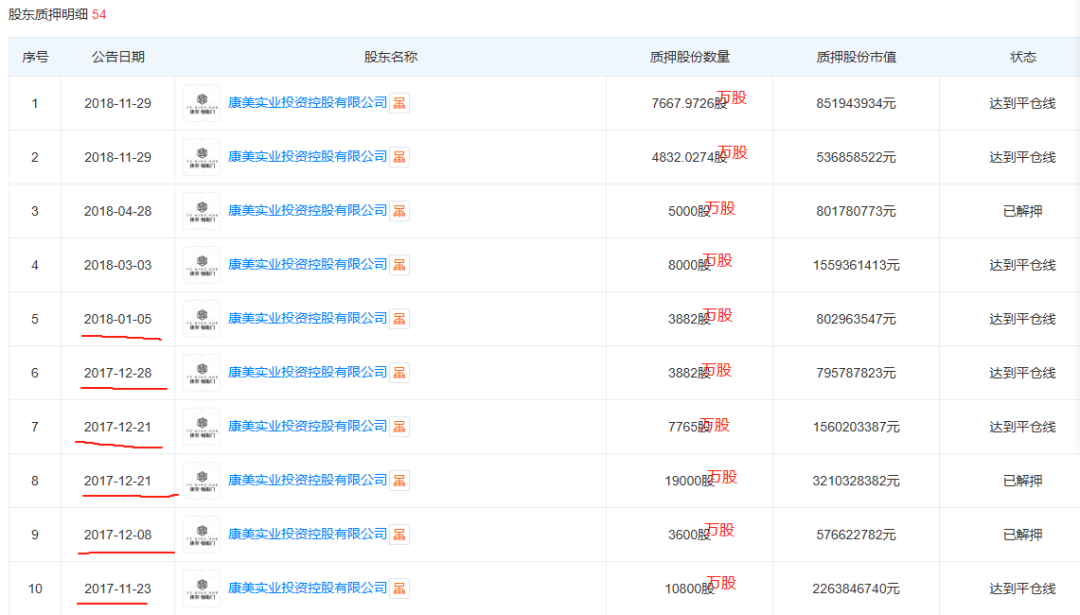Click the company logo in row 8
The height and width of the screenshot is (615, 1080).
[x=202, y=481]
